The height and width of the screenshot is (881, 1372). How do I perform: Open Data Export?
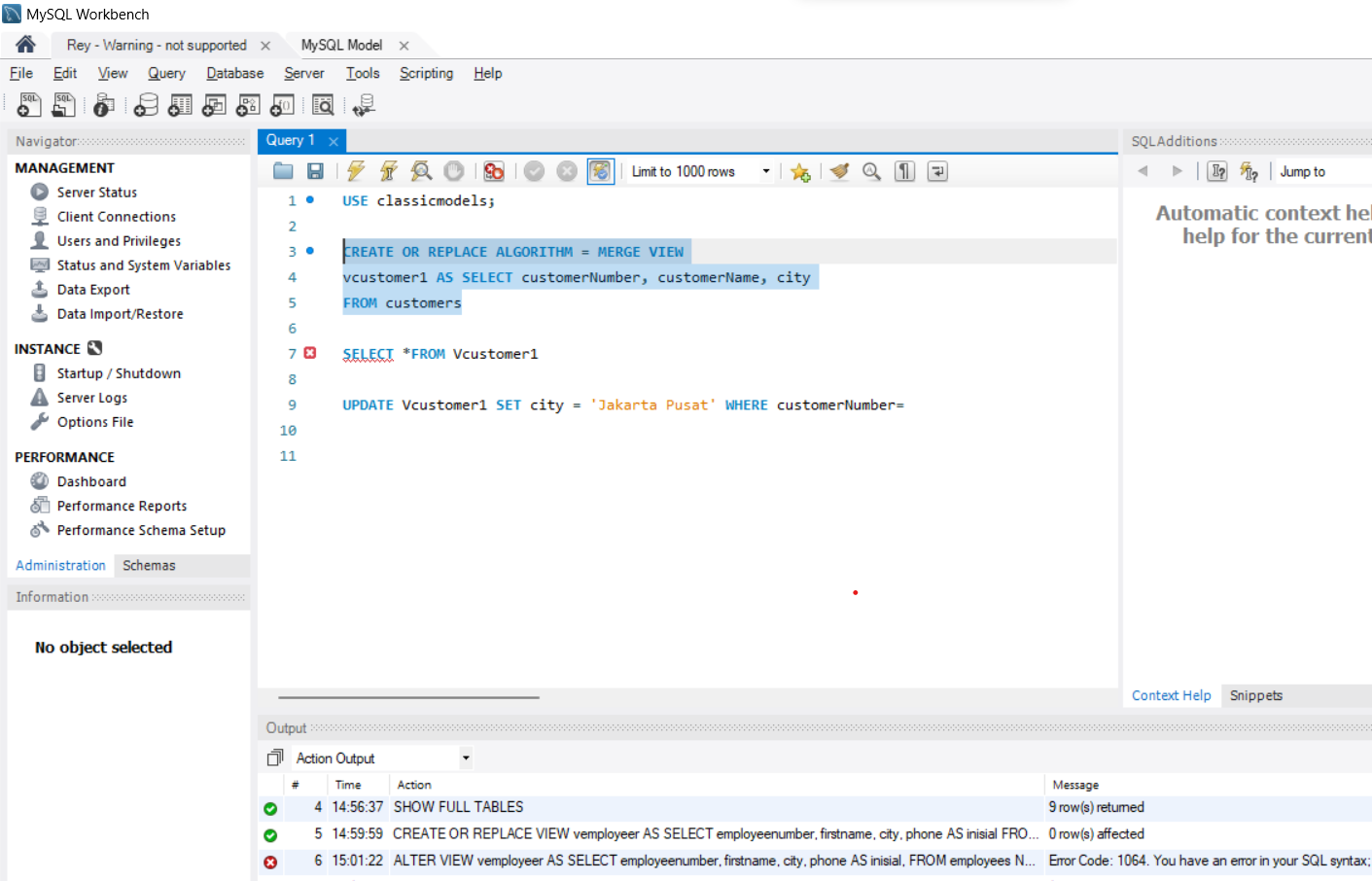pos(93,290)
